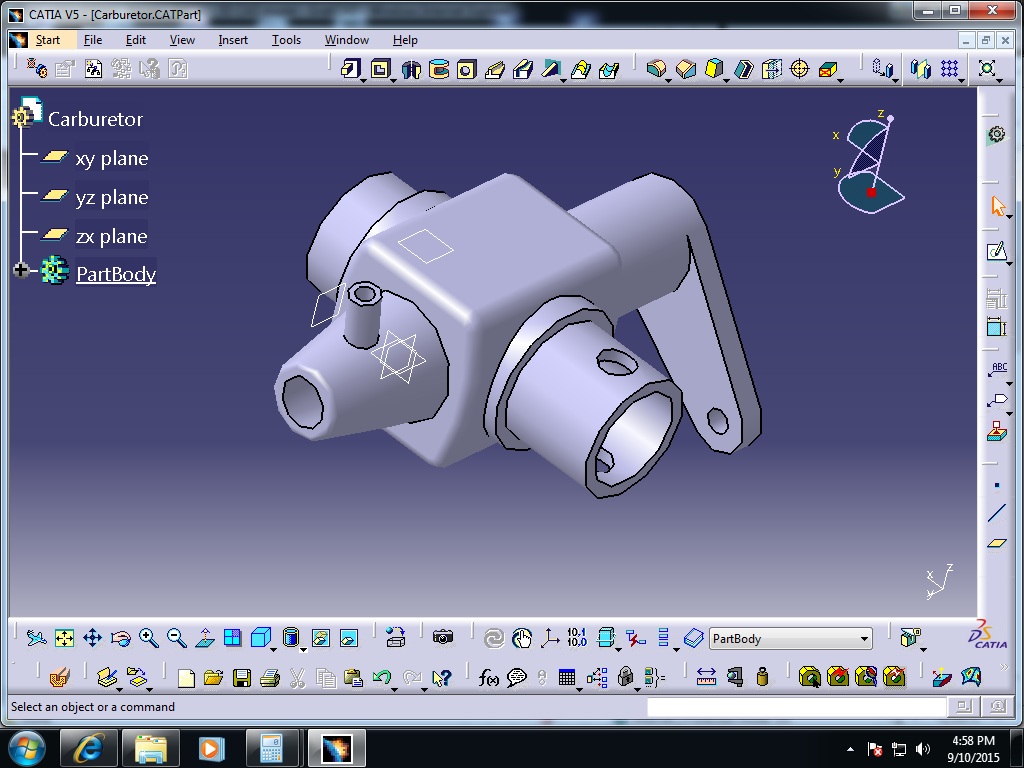This screenshot has height=768, width=1024.
Task: Toggle the Axis System icon
Action: pos(550,638)
